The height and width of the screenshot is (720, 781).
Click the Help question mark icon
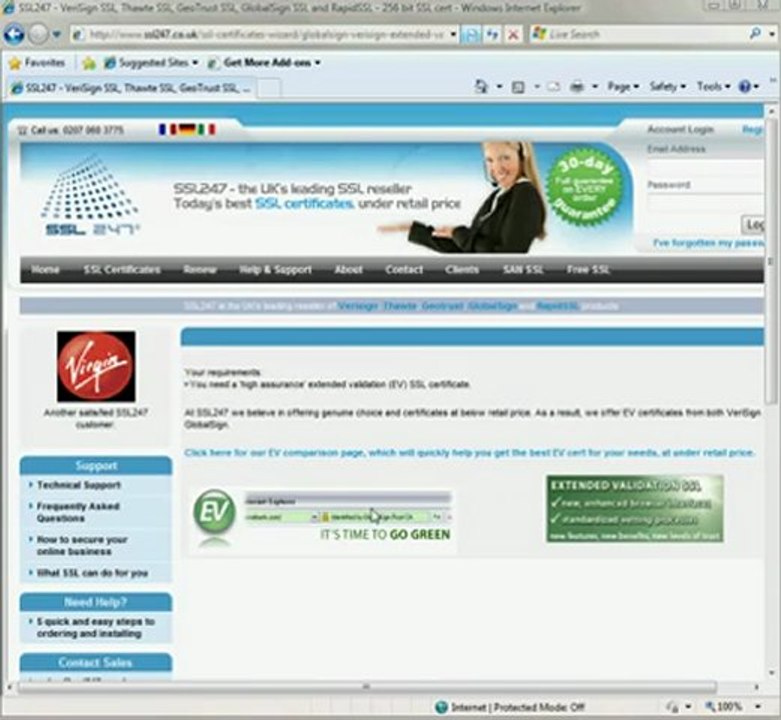745,87
